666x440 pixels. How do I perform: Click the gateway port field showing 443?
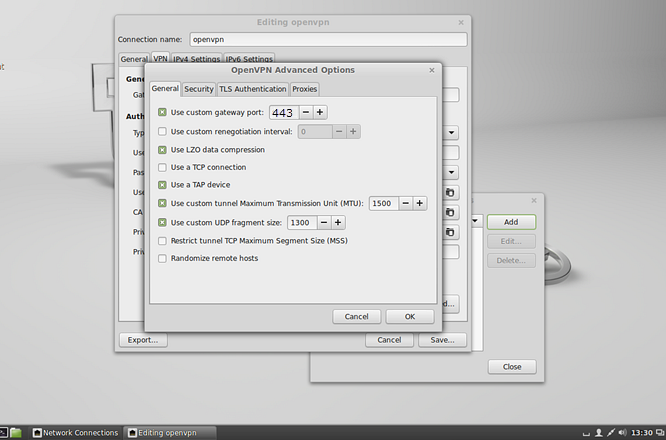pyautogui.click(x=284, y=112)
